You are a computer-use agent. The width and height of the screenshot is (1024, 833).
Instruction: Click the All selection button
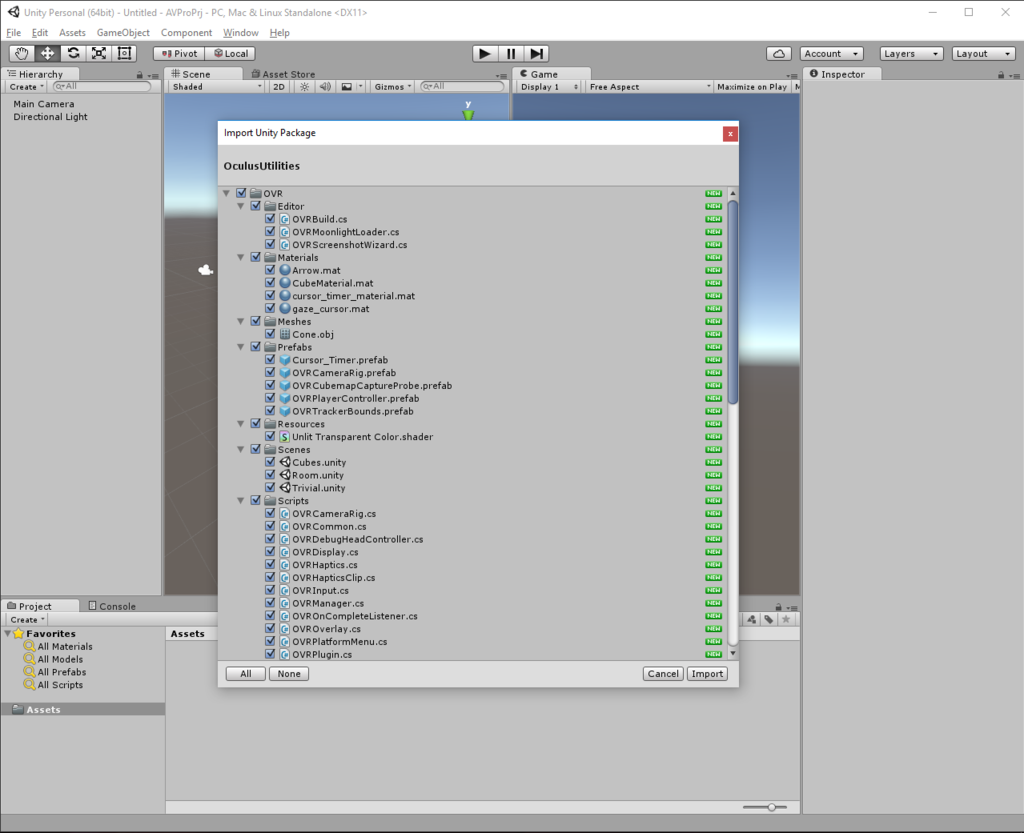coord(246,674)
